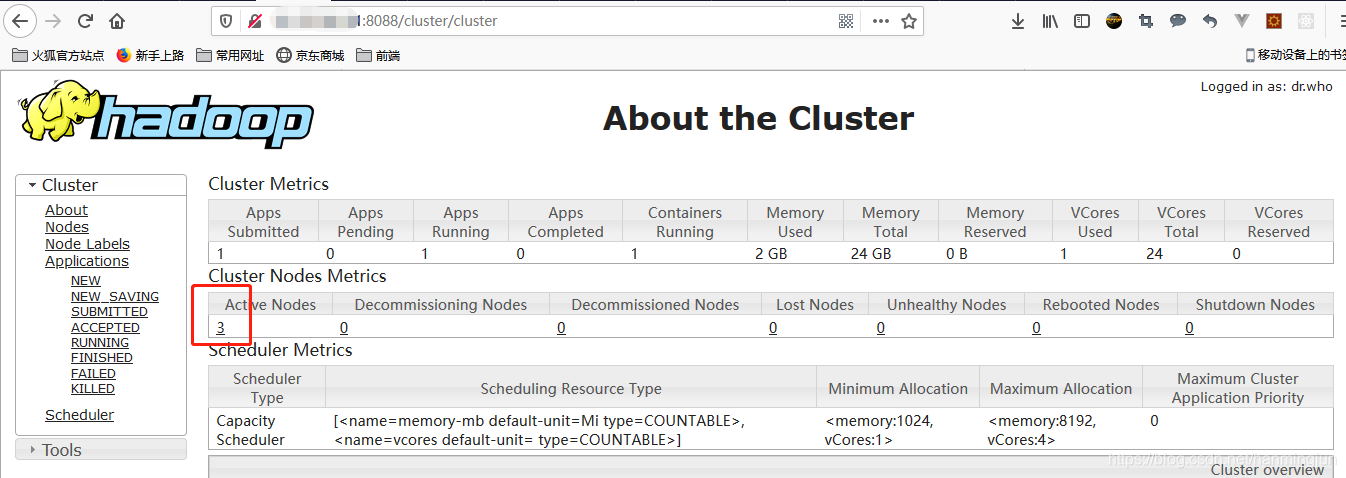Open the library bookshelf icon

point(1050,21)
